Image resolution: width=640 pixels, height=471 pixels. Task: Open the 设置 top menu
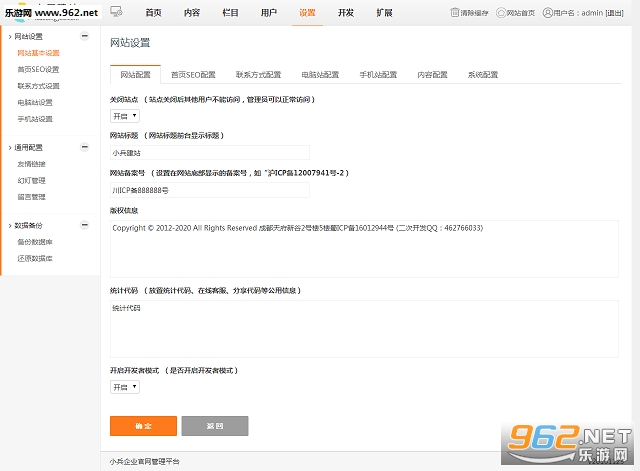pyautogui.click(x=307, y=13)
